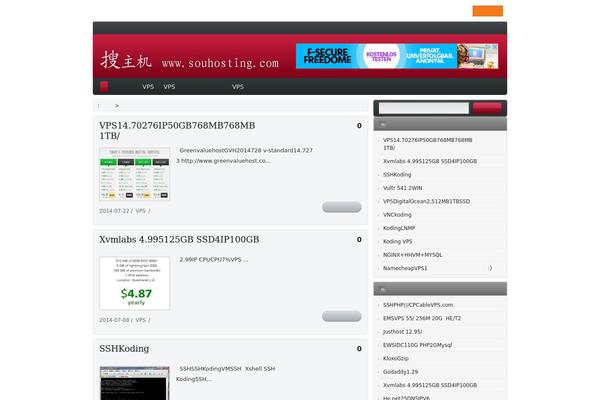The height and width of the screenshot is (400, 600).
Task: Open sidebar link He.net250NSIPV6
Action: coord(406,398)
